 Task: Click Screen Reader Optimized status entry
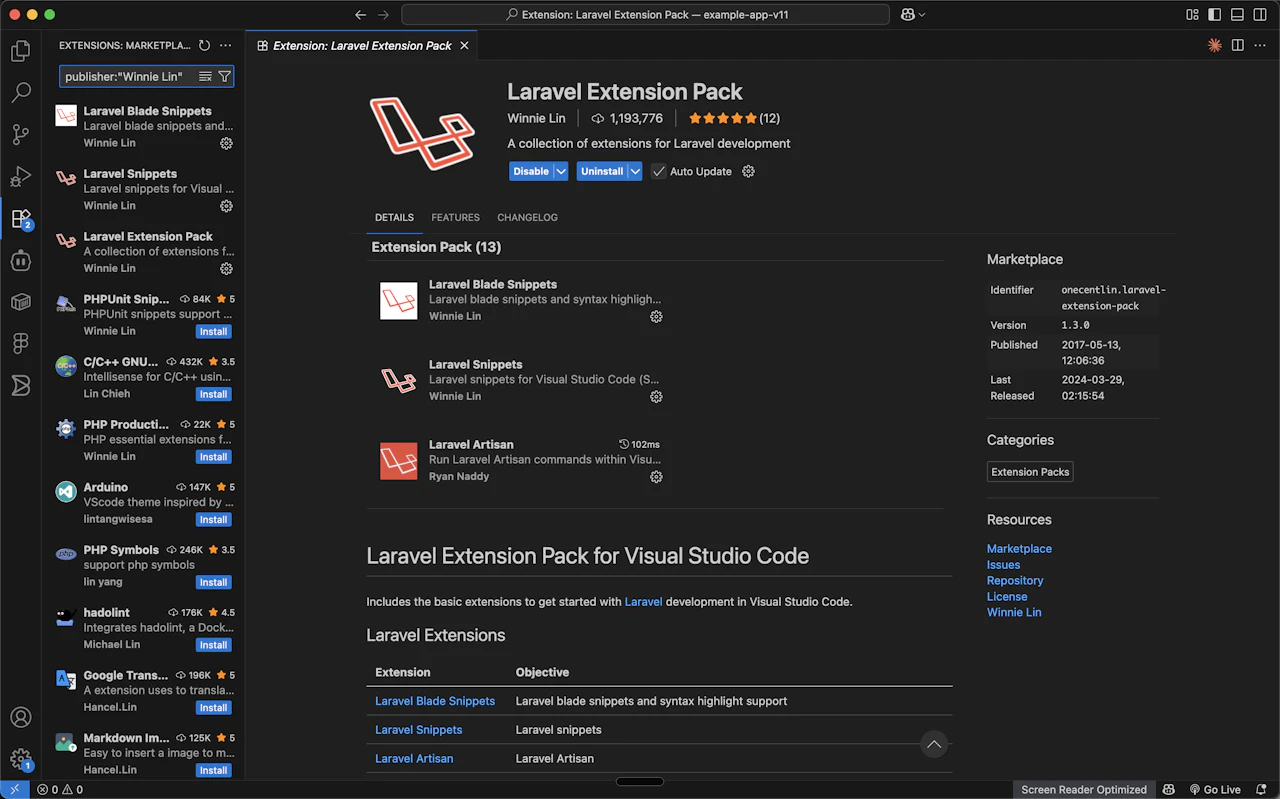point(1084,789)
